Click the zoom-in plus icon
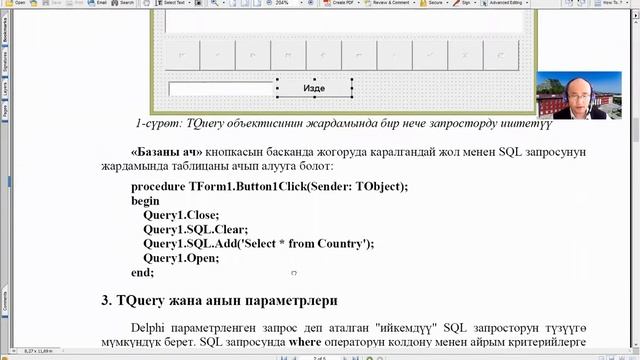Image resolution: width=640 pixels, height=360 pixels. [311, 2]
